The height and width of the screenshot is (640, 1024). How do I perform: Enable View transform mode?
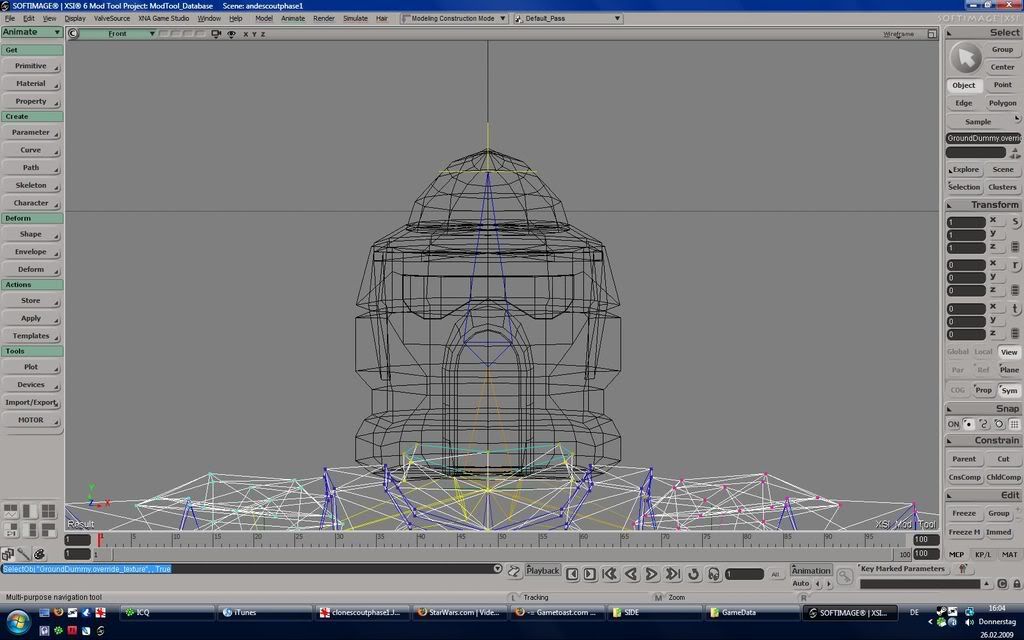1009,352
